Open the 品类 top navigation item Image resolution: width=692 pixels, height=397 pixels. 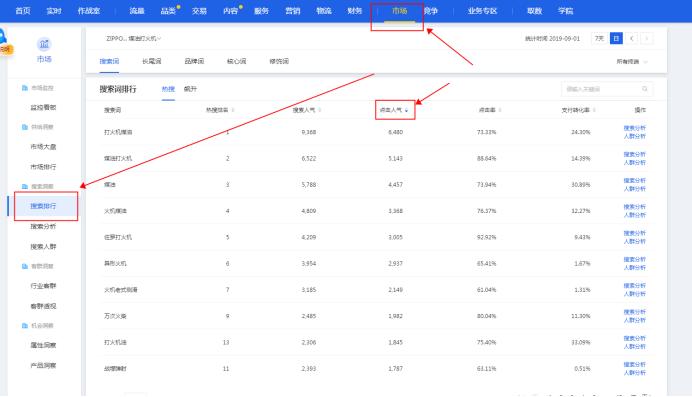(168, 11)
